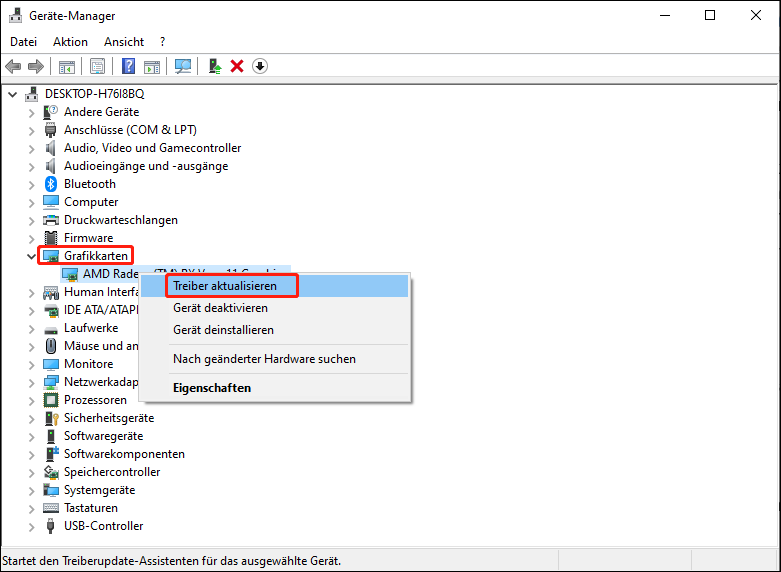This screenshot has width=781, height=572.
Task: Click the Mäuse mouse icon
Action: [x=51, y=346]
